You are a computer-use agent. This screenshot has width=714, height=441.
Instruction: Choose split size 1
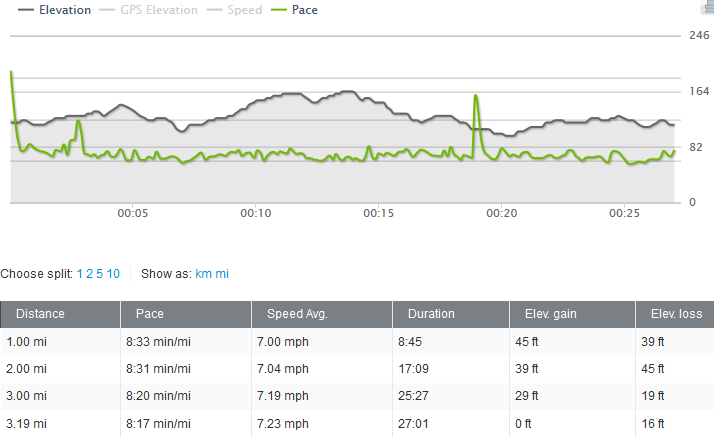(80, 273)
